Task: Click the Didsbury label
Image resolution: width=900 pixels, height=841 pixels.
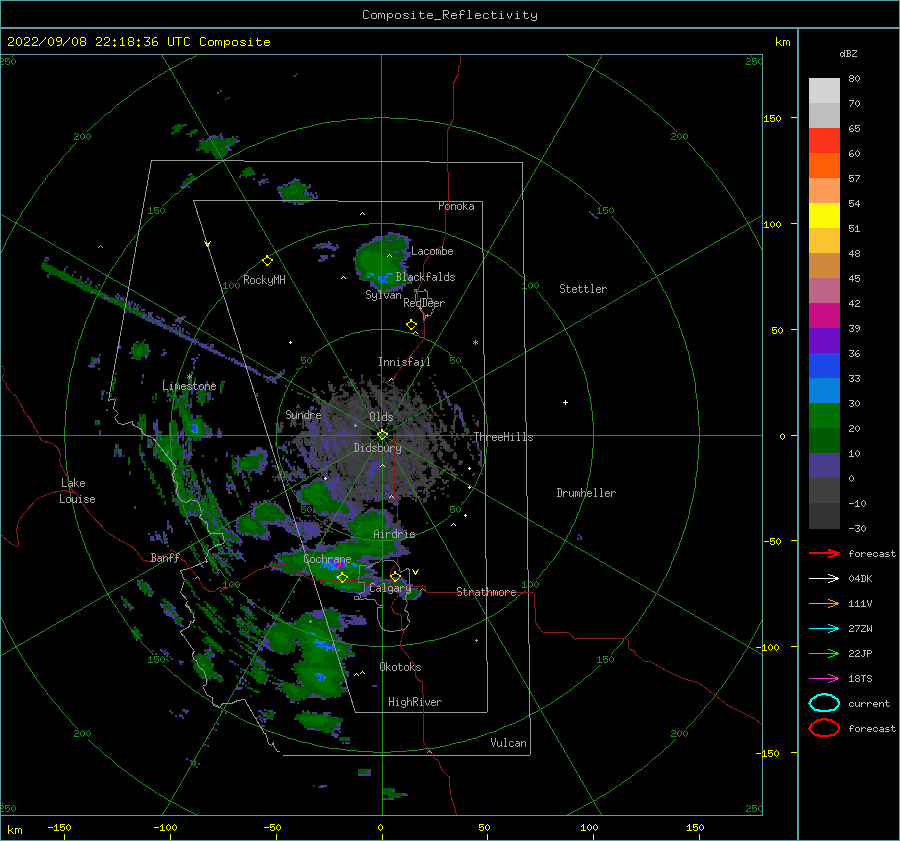Action: click(377, 448)
